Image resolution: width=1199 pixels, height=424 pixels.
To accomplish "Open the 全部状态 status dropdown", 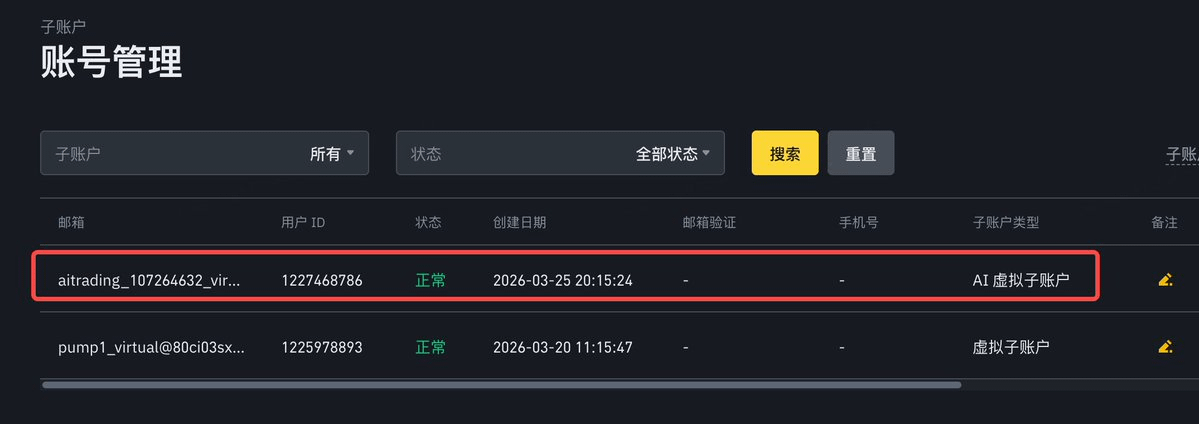I will (x=672, y=154).
